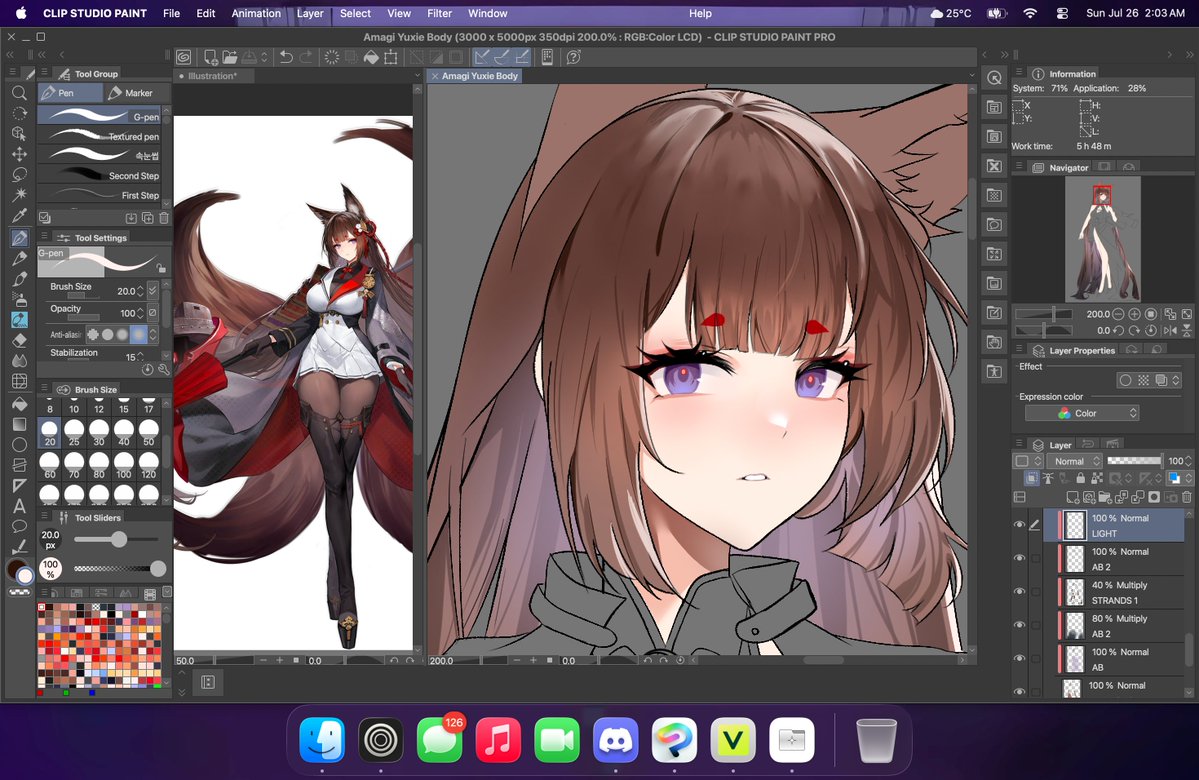The height and width of the screenshot is (780, 1199).
Task: Click navigator zoom in plus icon
Action: click(1134, 314)
